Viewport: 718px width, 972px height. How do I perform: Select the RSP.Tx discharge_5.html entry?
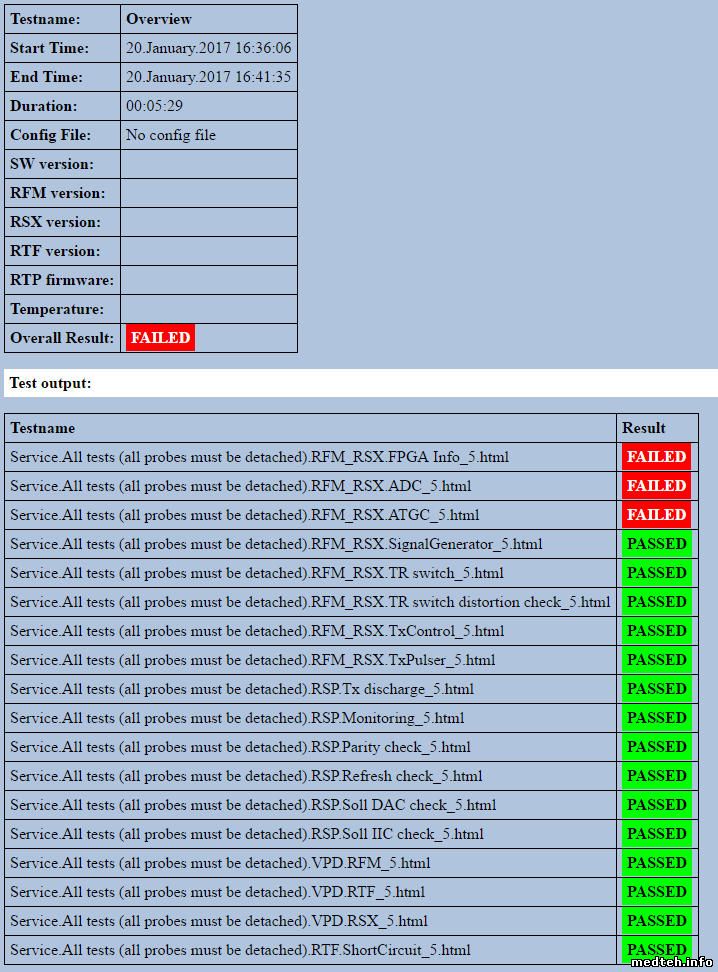pyautogui.click(x=242, y=689)
